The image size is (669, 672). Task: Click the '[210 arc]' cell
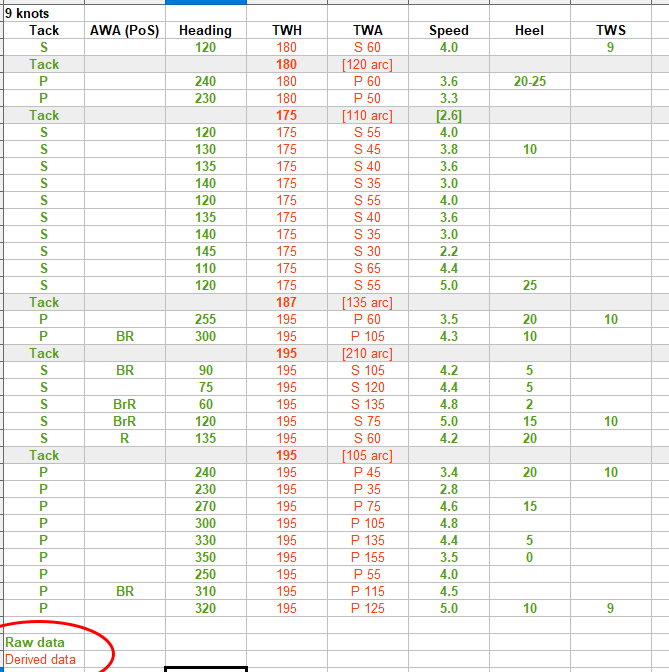tap(368, 353)
